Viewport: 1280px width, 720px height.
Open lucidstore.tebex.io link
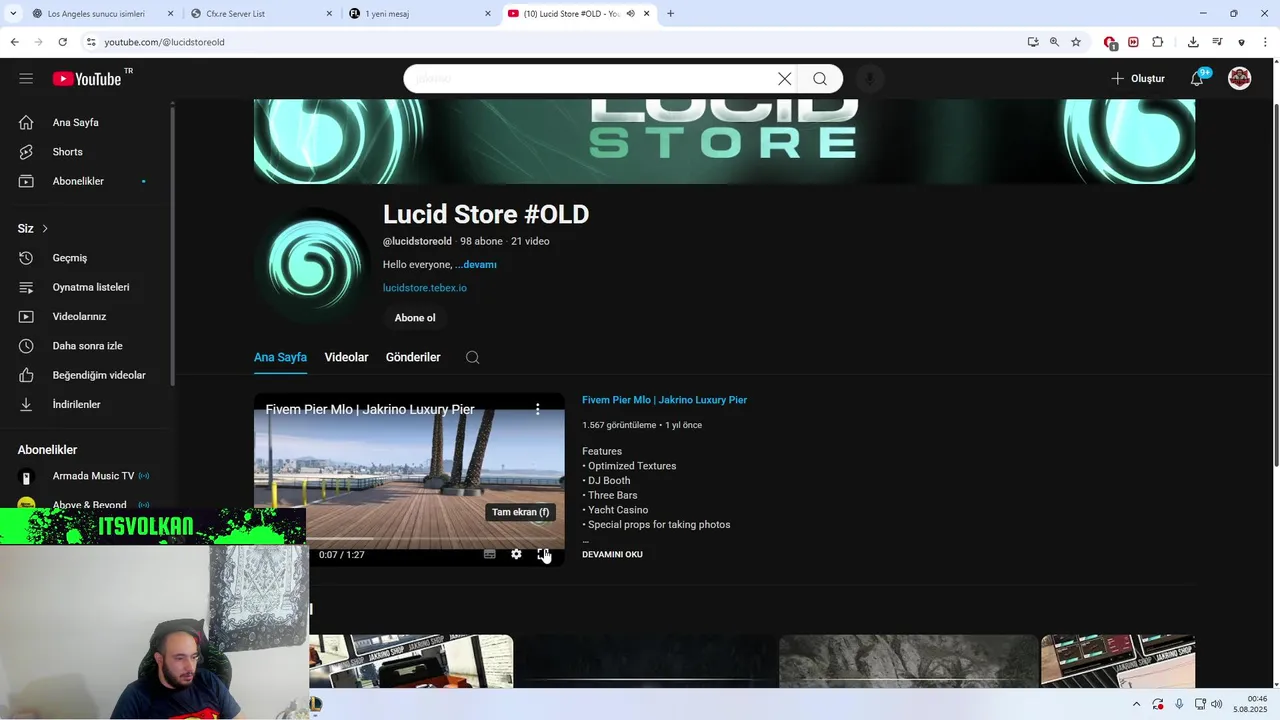tap(425, 288)
